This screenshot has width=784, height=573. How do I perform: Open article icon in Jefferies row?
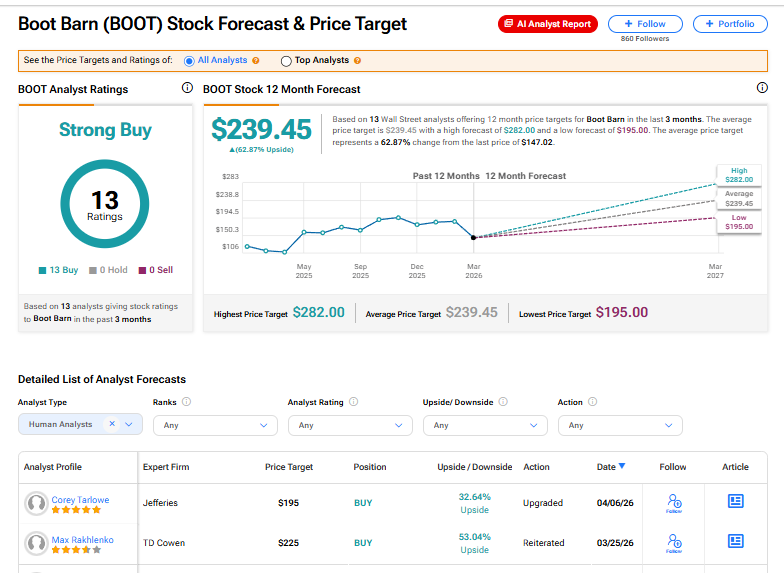(x=735, y=501)
